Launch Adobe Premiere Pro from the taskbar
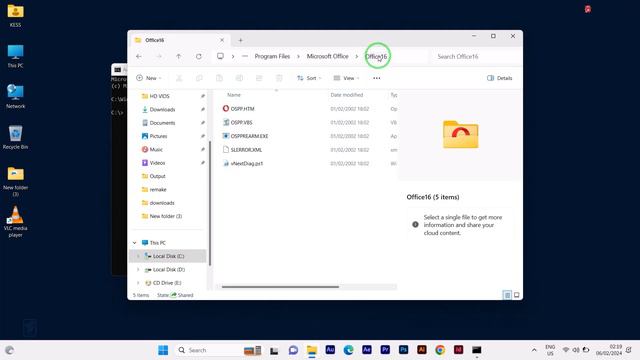 click(385, 350)
